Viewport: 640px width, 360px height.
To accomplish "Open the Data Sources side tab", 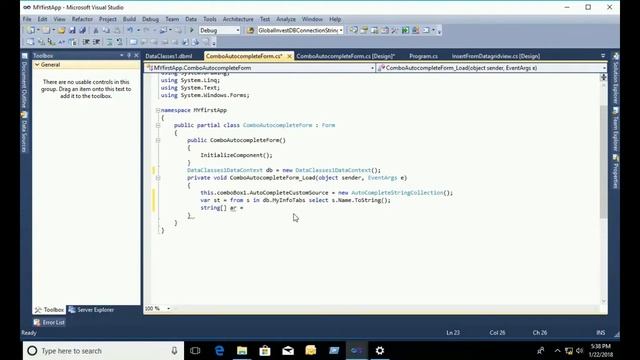I will 24,133.
